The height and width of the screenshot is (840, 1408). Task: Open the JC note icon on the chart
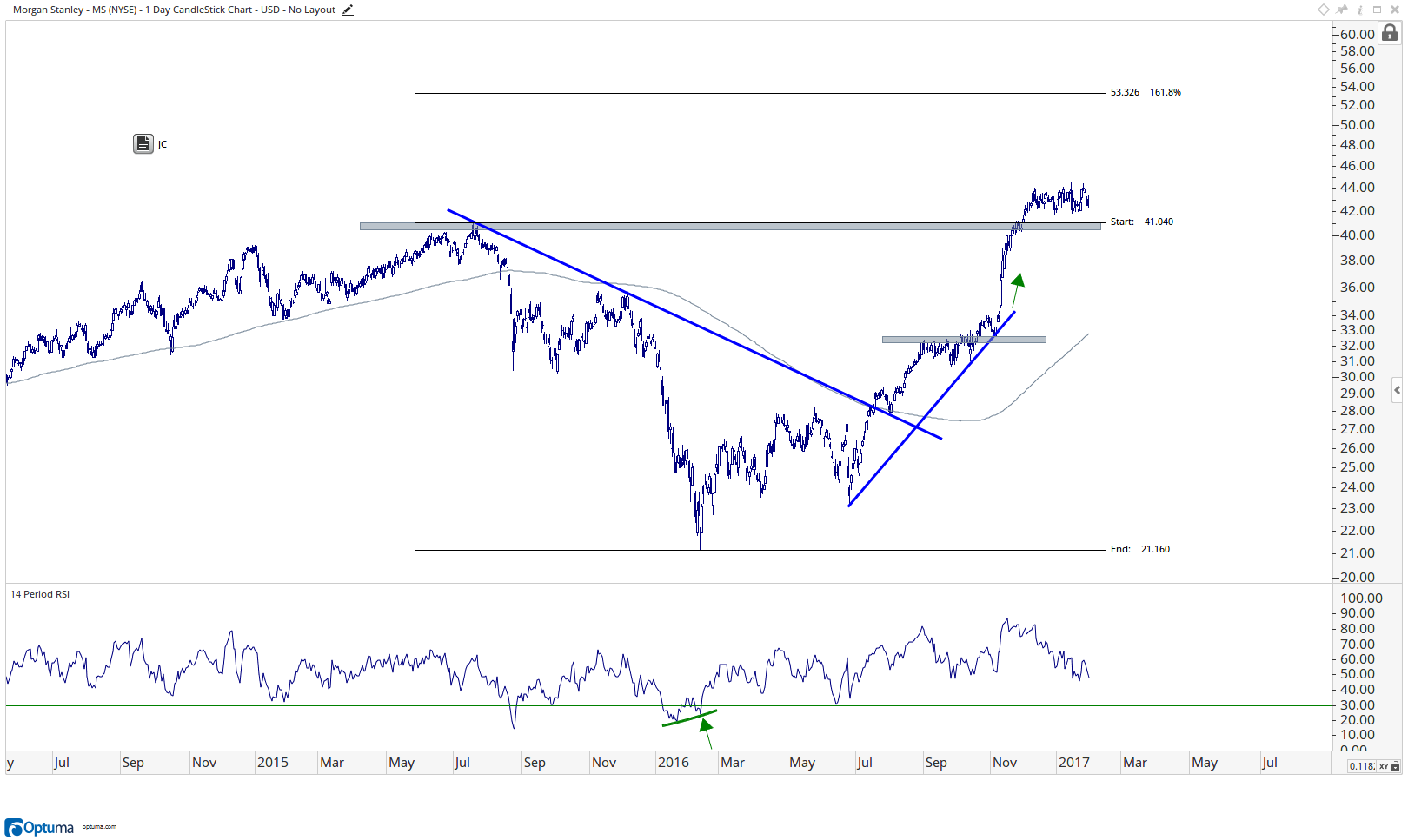pos(143,143)
